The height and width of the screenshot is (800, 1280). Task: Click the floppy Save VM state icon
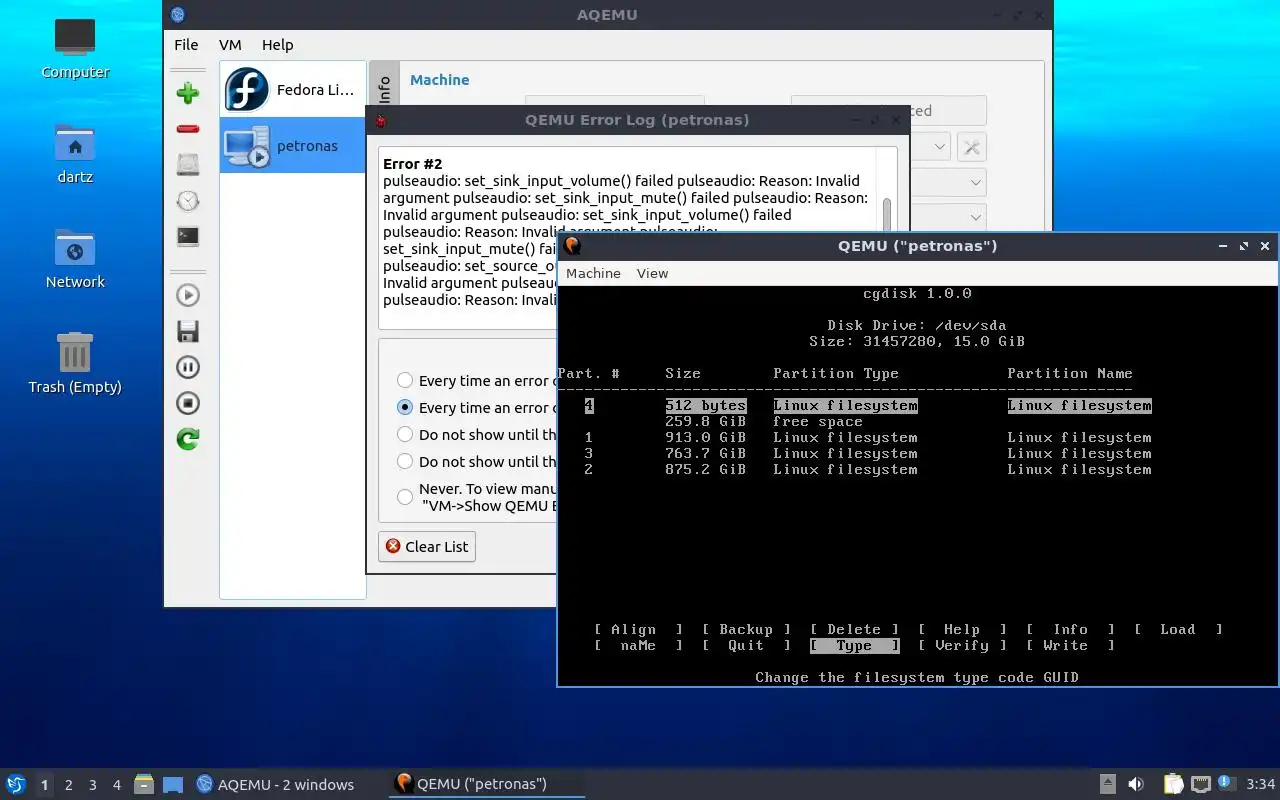188,331
